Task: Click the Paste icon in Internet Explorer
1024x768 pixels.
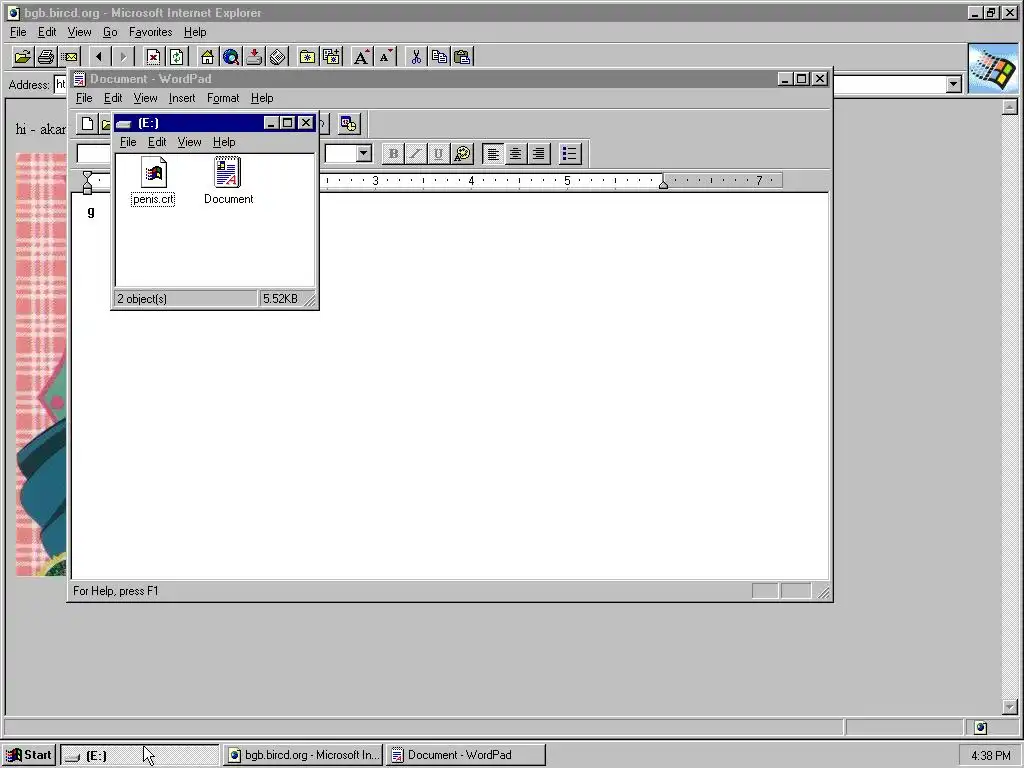Action: point(462,57)
